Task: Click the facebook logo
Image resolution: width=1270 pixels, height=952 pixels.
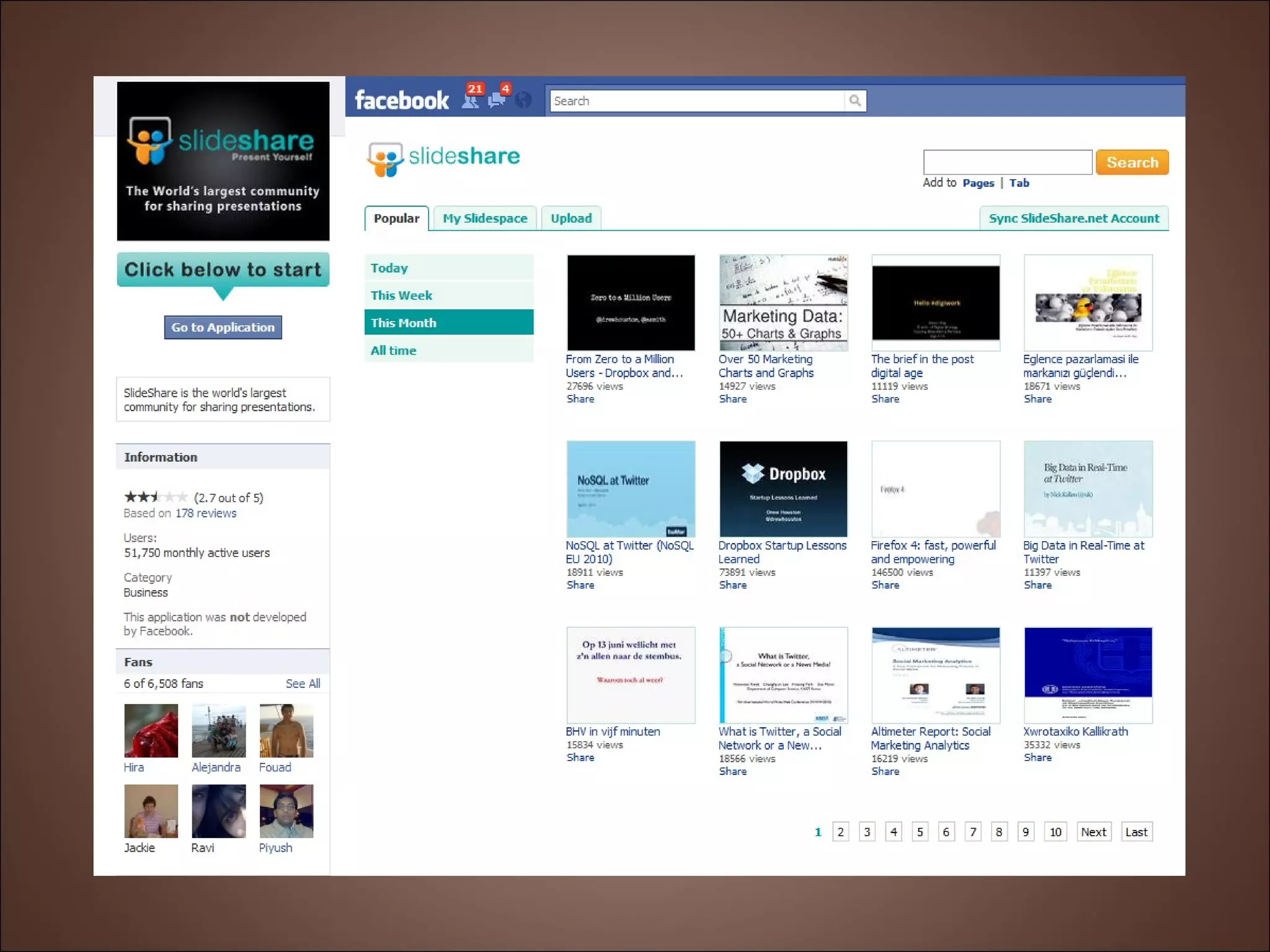Action: point(402,100)
